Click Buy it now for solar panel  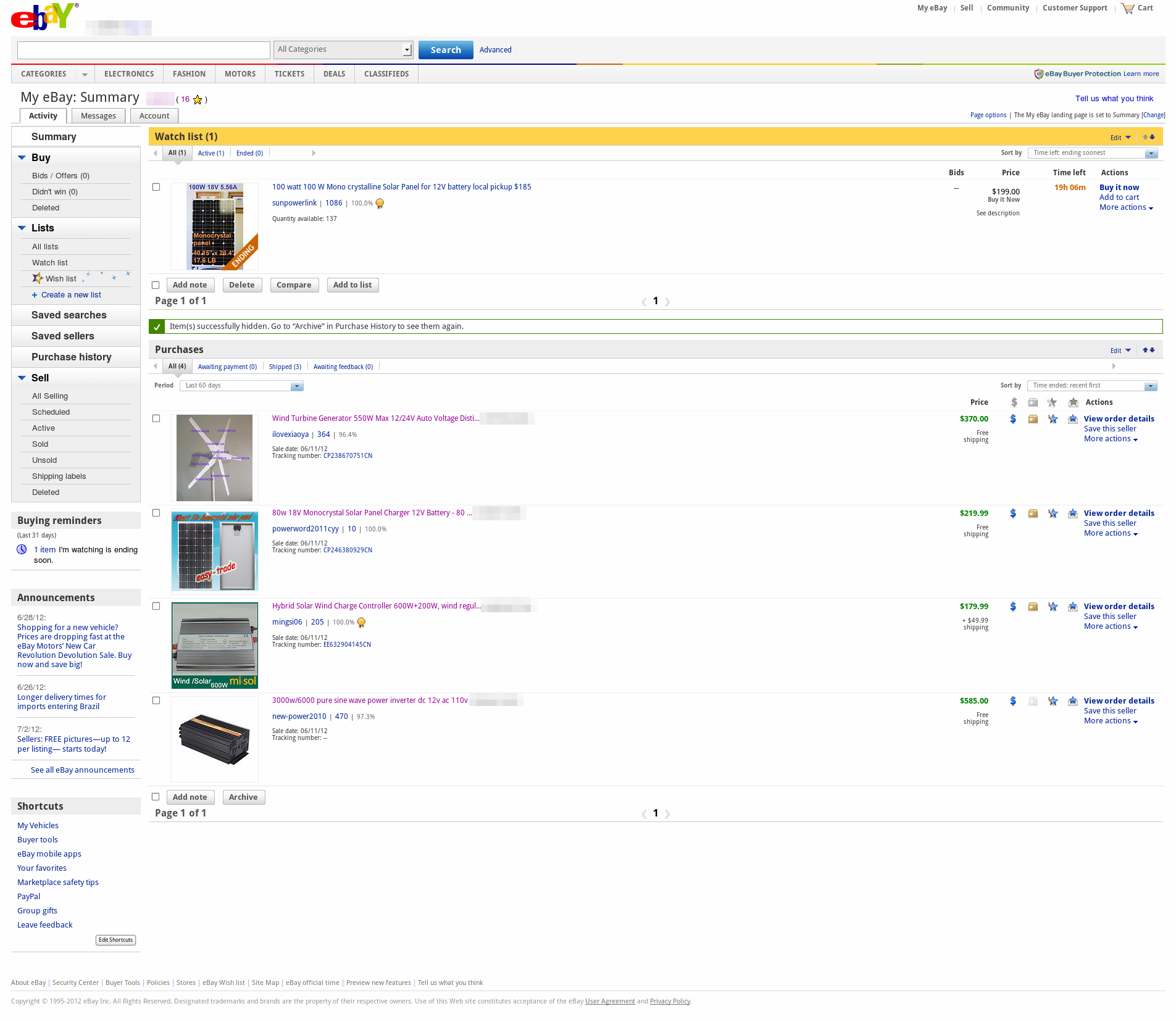[x=1119, y=188]
